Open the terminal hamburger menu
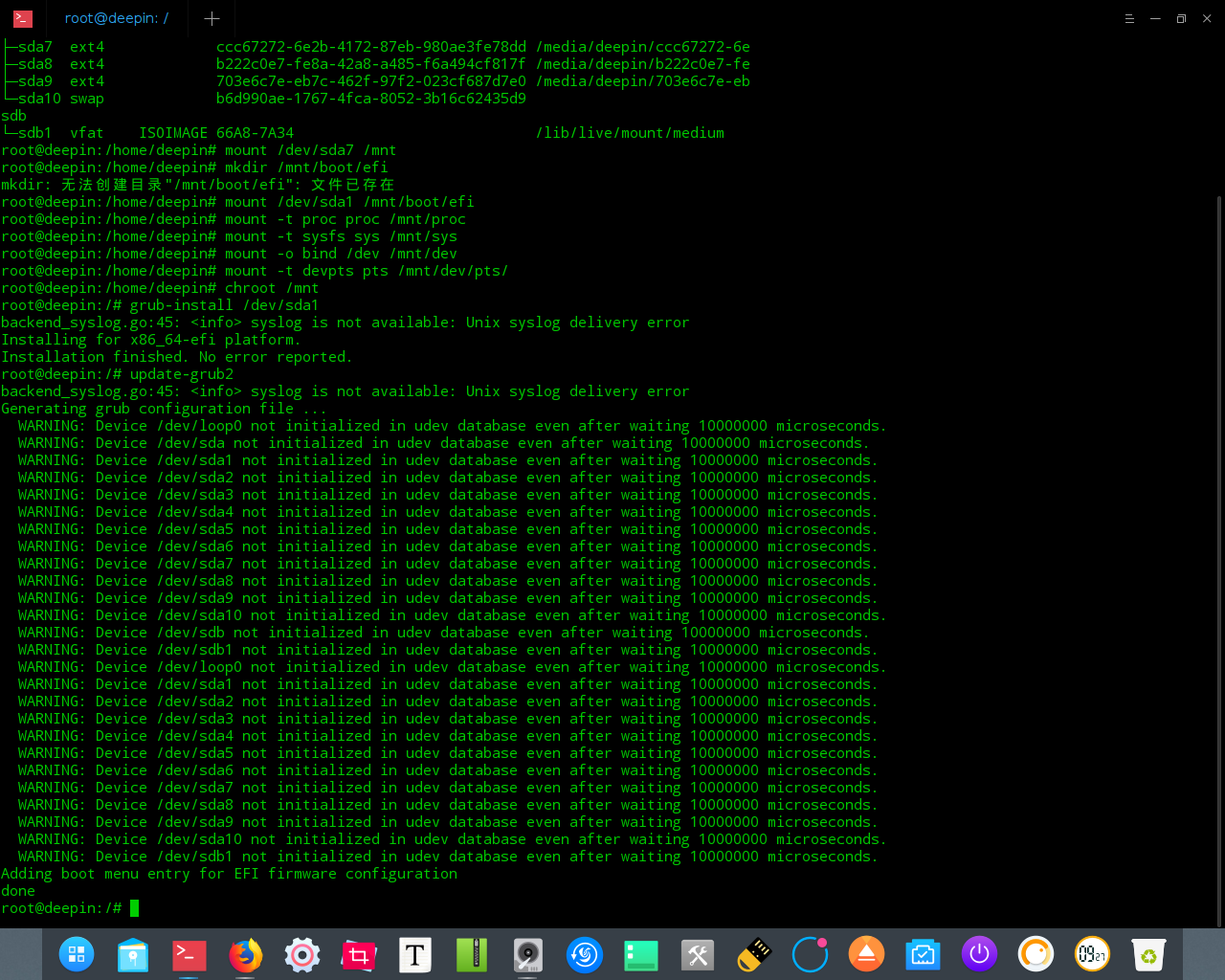This screenshot has height=980, width=1225. pos(1129,18)
